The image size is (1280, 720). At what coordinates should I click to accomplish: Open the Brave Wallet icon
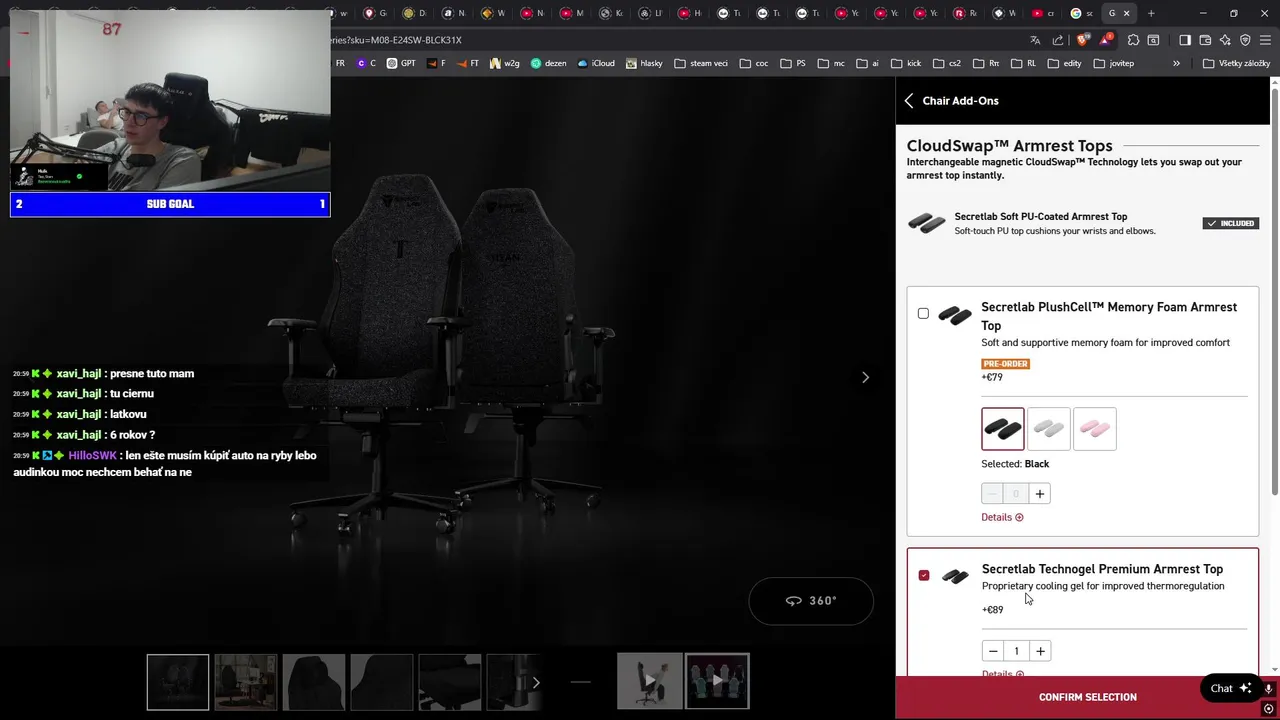[1205, 40]
